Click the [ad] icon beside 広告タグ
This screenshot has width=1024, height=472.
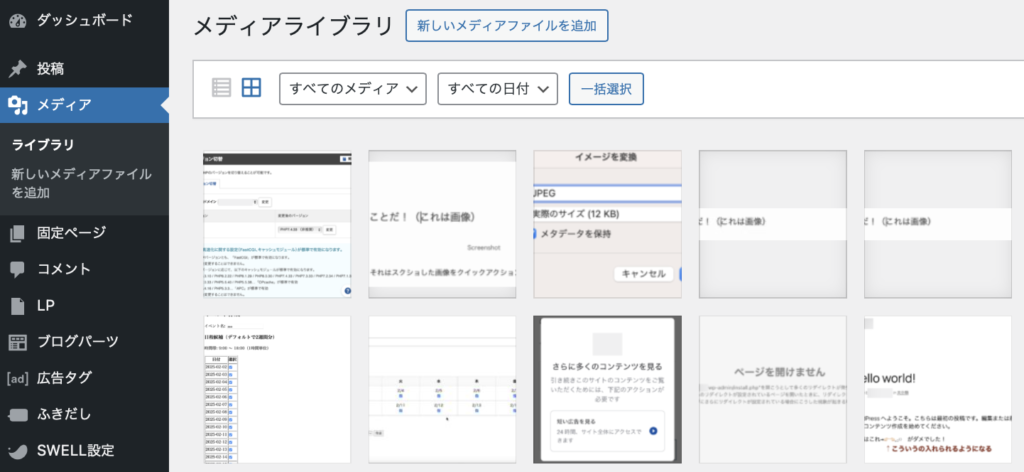tap(17, 378)
